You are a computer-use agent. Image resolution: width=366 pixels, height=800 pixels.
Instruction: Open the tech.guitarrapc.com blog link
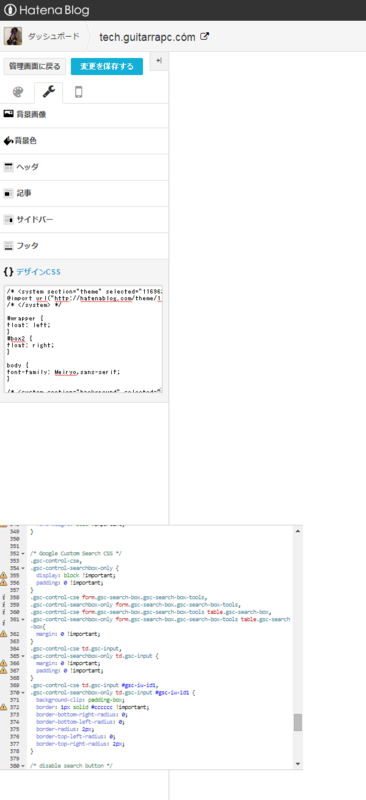coord(148,37)
